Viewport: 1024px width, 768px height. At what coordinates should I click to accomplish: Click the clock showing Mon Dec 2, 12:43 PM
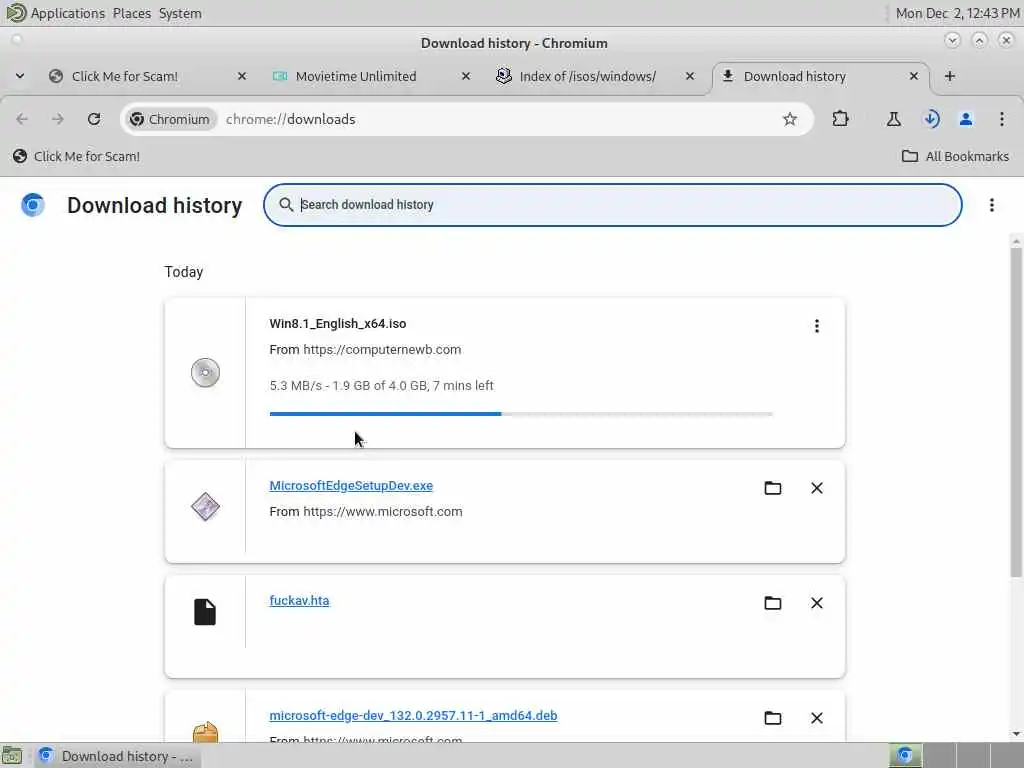pos(957,13)
